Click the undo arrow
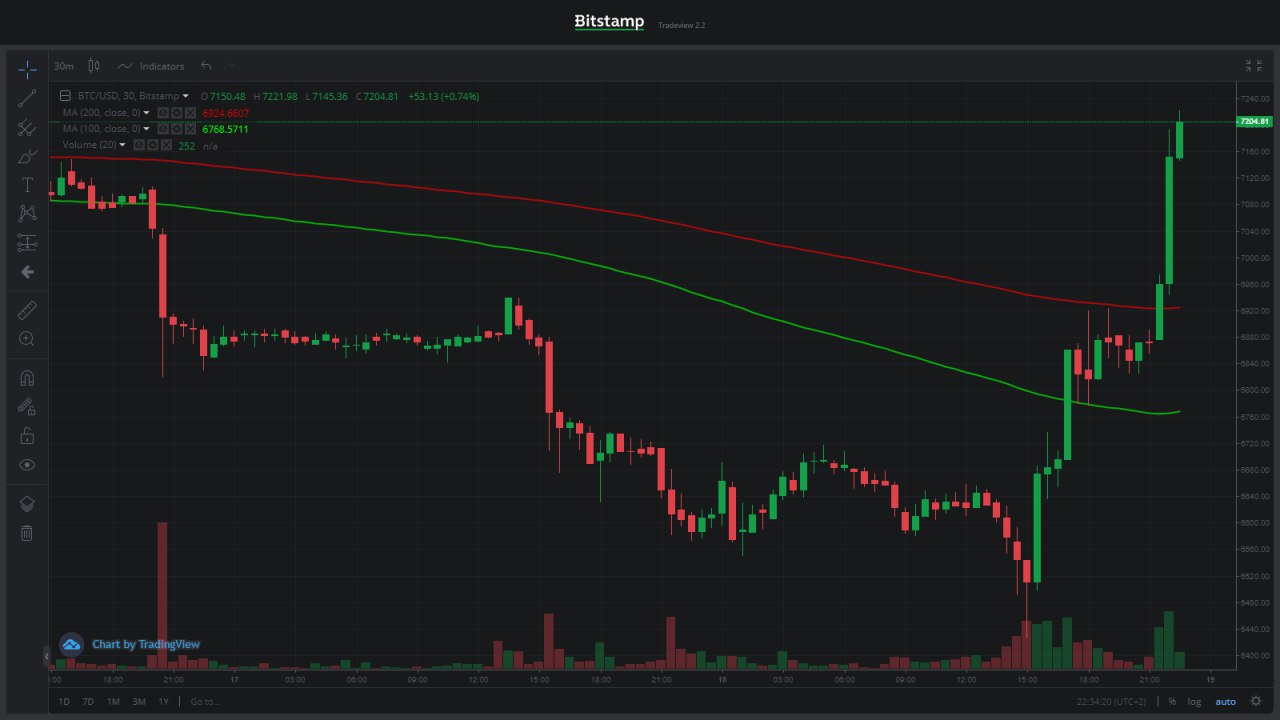The width and height of the screenshot is (1280, 720). coord(206,66)
